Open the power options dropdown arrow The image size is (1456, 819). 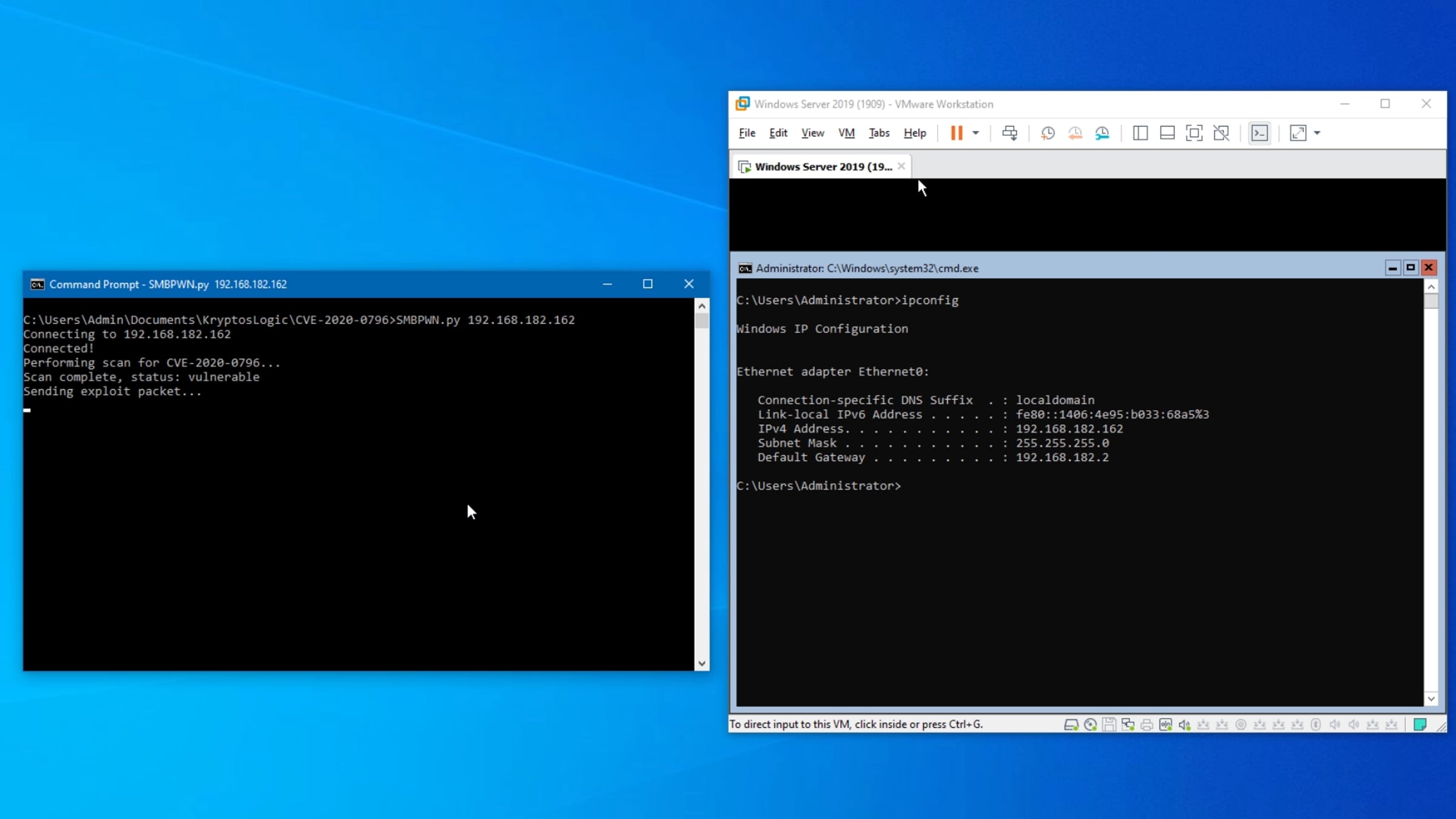tap(976, 133)
